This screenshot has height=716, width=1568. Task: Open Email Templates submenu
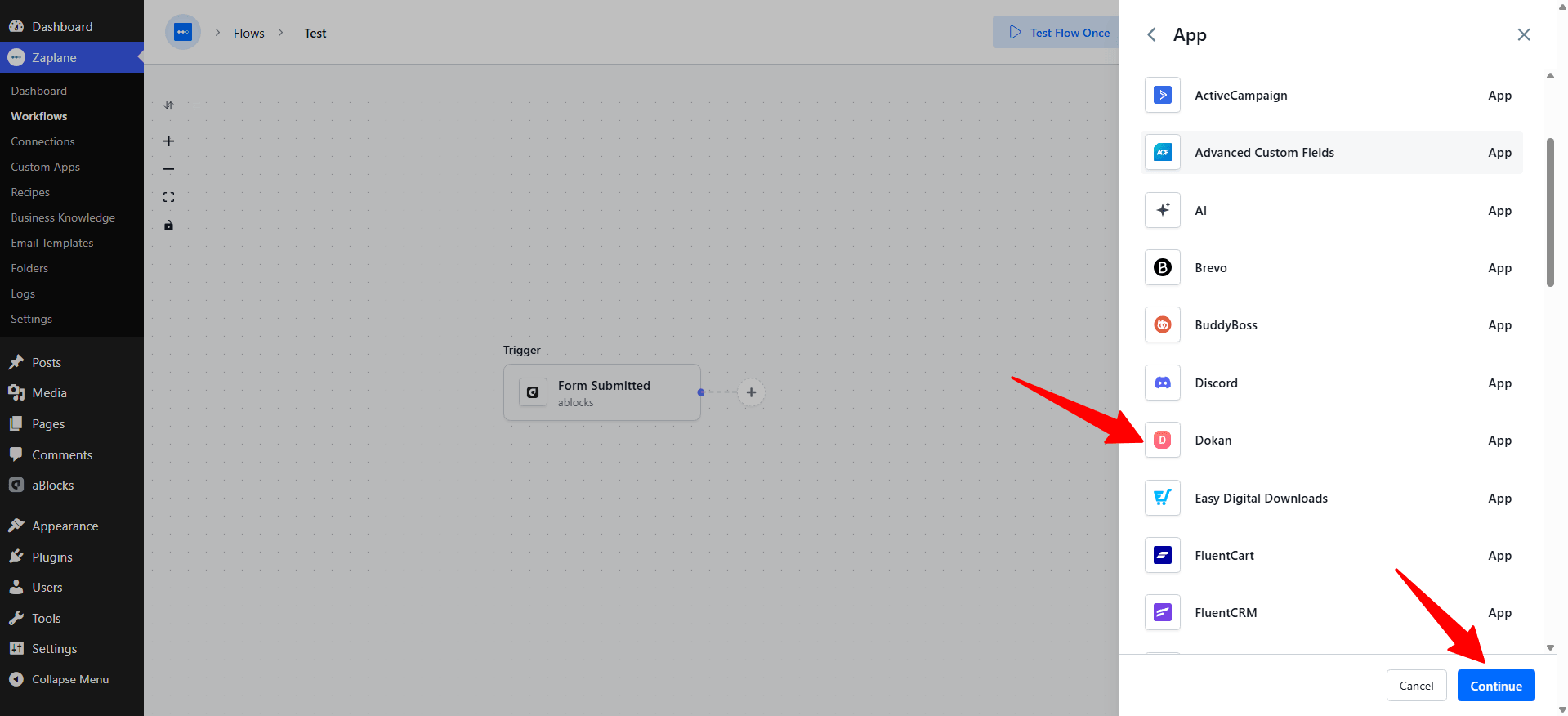[51, 243]
